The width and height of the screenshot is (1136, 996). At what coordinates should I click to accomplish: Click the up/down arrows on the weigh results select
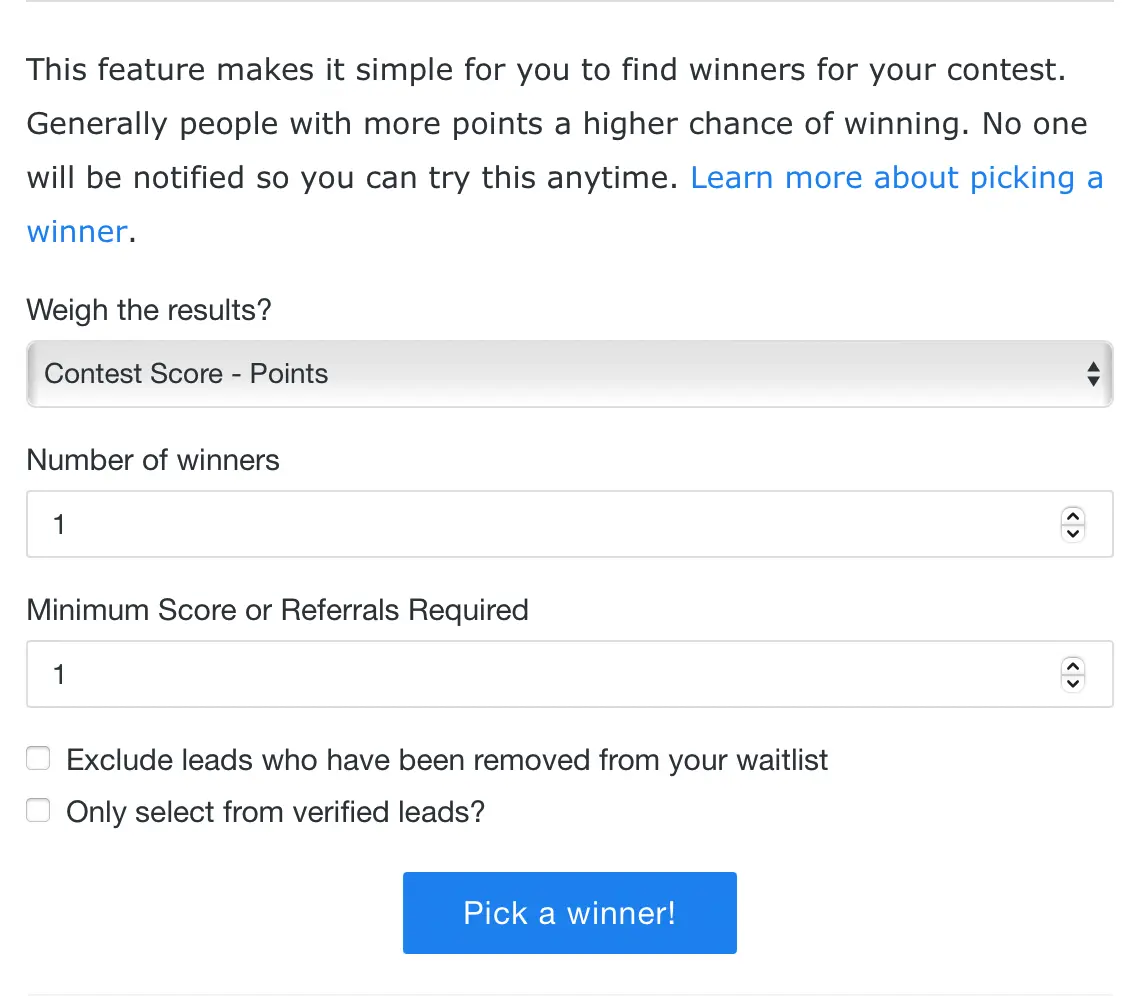point(1093,374)
